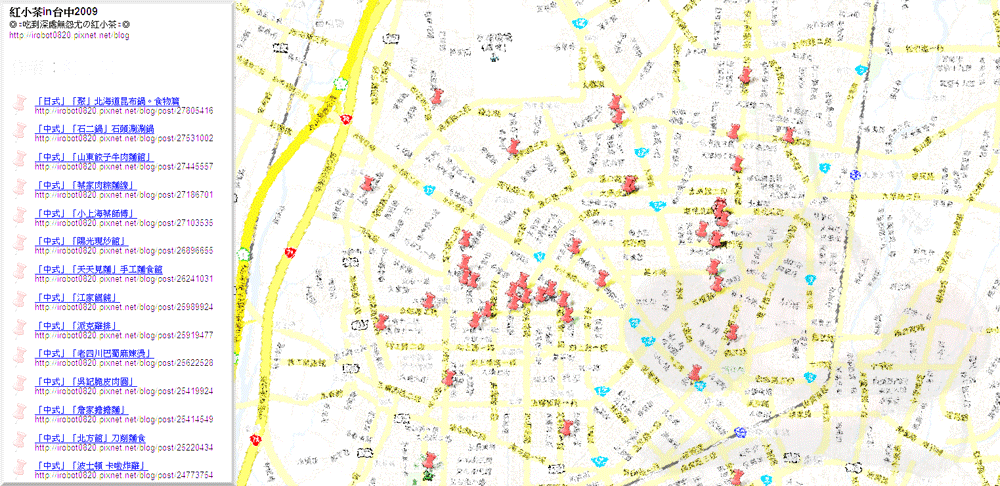Open the 北海道昆布鍋 食物篇 entry link
The width and height of the screenshot is (1000, 486).
coord(108,101)
